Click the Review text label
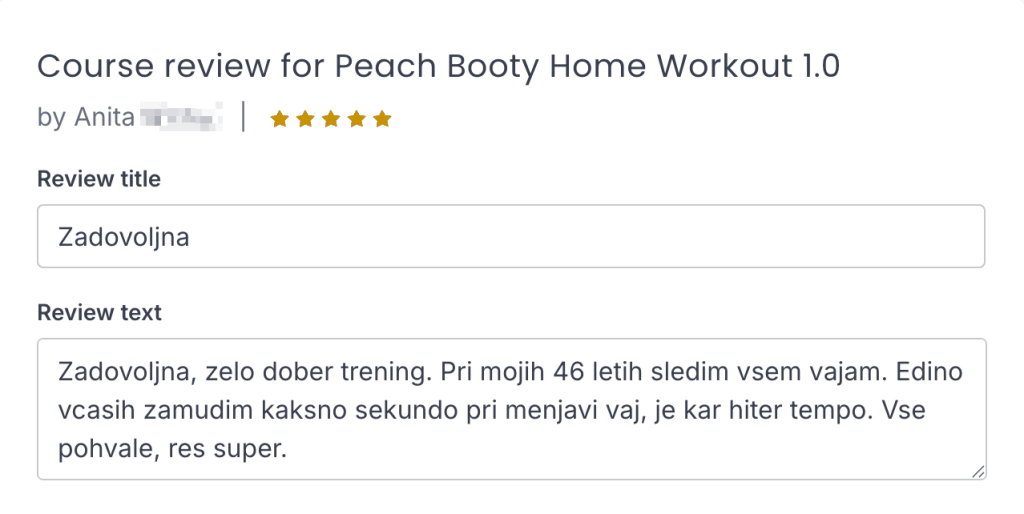 click(x=99, y=313)
